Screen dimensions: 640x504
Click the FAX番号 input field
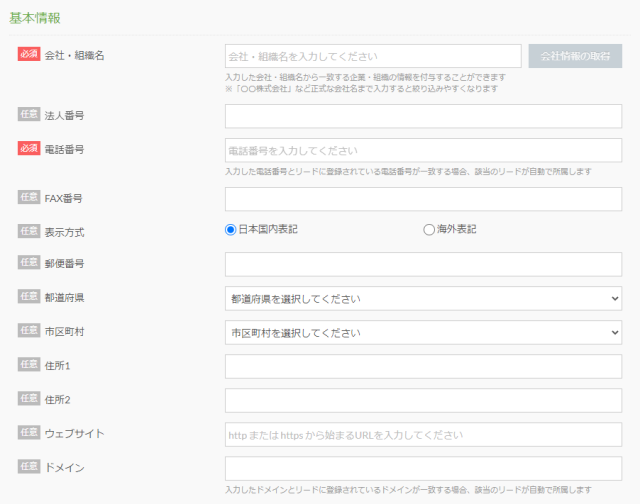pyautogui.click(x=423, y=199)
